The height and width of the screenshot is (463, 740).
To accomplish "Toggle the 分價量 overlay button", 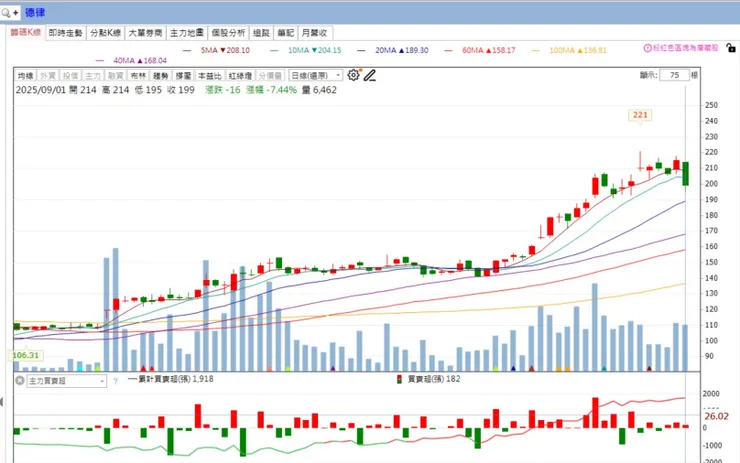I will coord(270,76).
